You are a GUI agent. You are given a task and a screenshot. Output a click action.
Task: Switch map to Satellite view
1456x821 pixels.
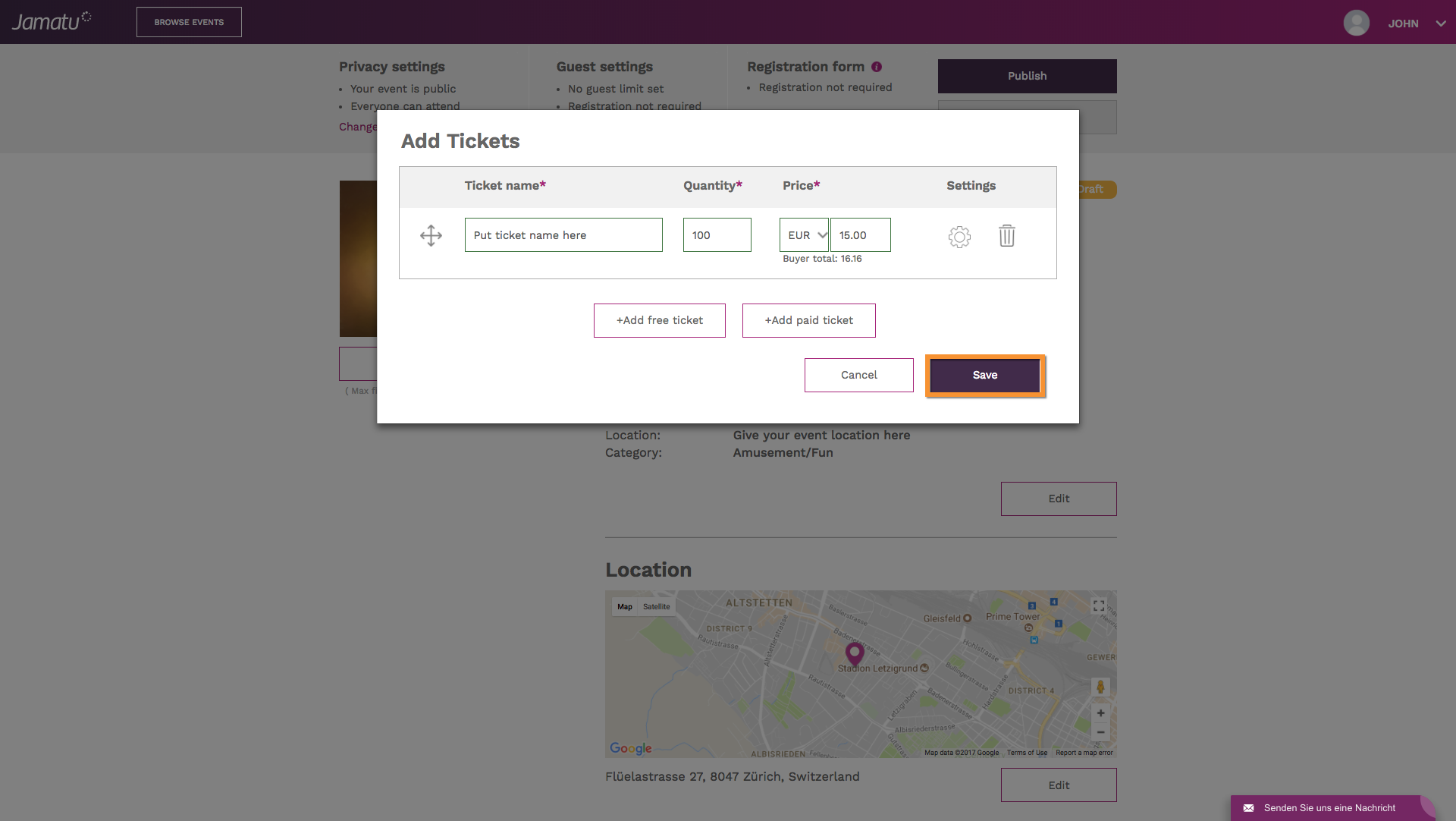(x=657, y=607)
